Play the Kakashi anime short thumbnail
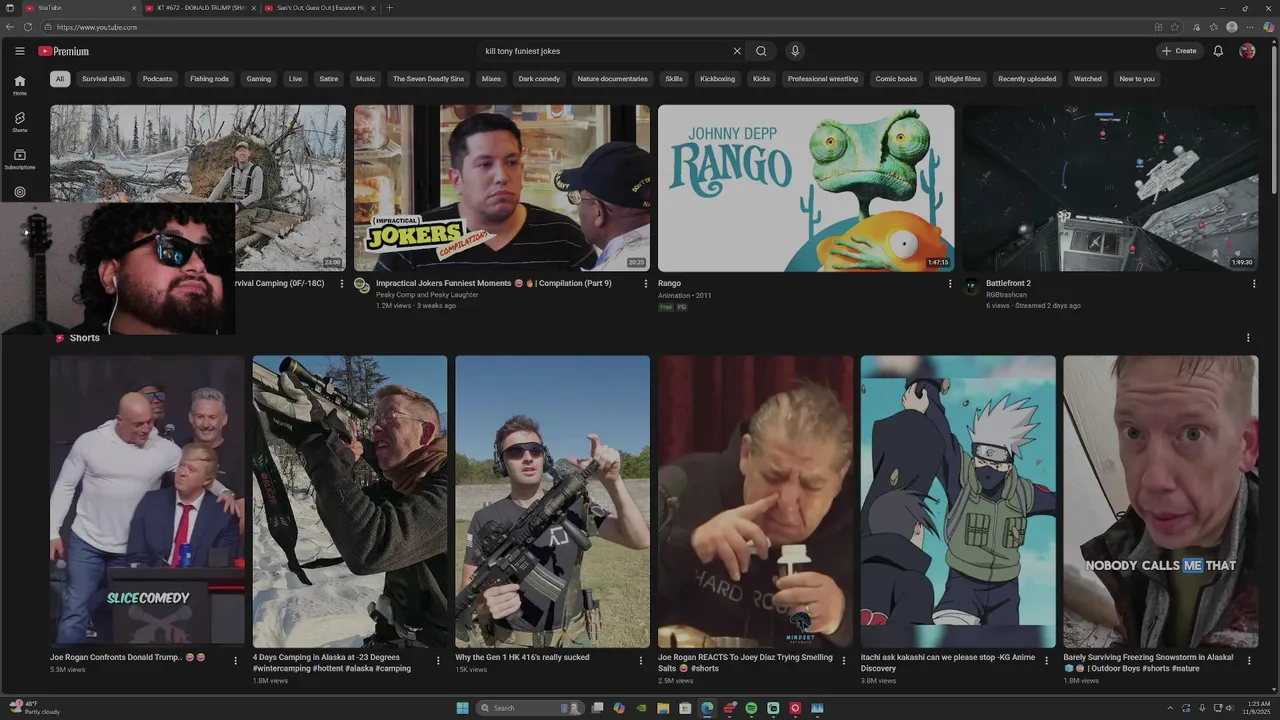Viewport: 1280px width, 720px height. (x=958, y=501)
